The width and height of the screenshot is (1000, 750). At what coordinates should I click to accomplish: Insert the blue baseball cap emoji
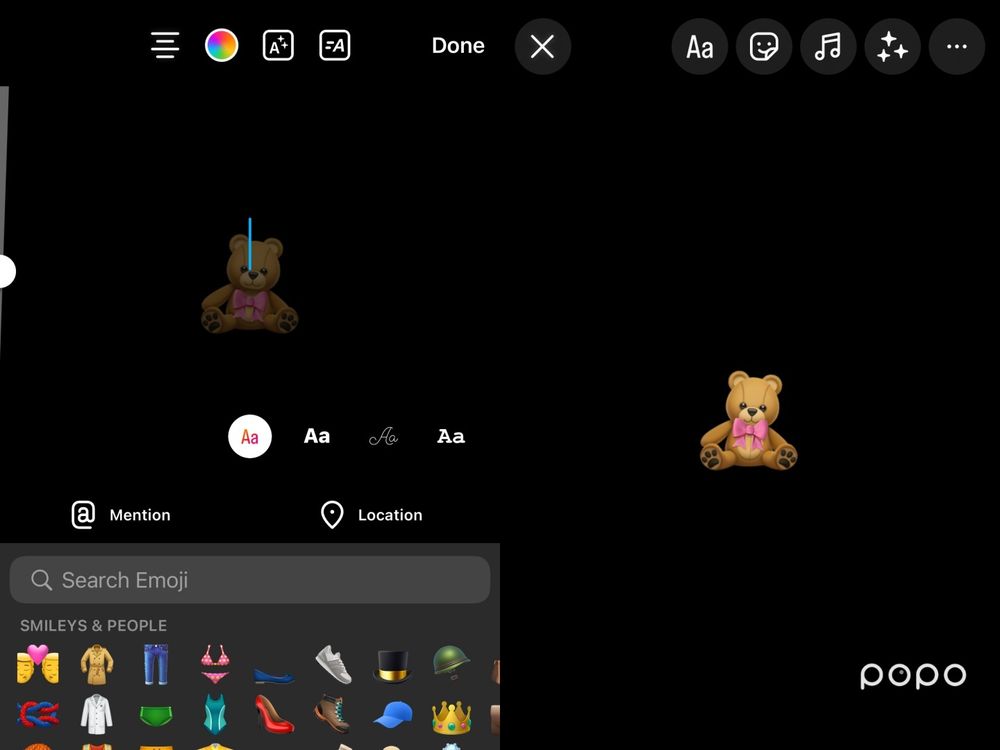pos(392,714)
